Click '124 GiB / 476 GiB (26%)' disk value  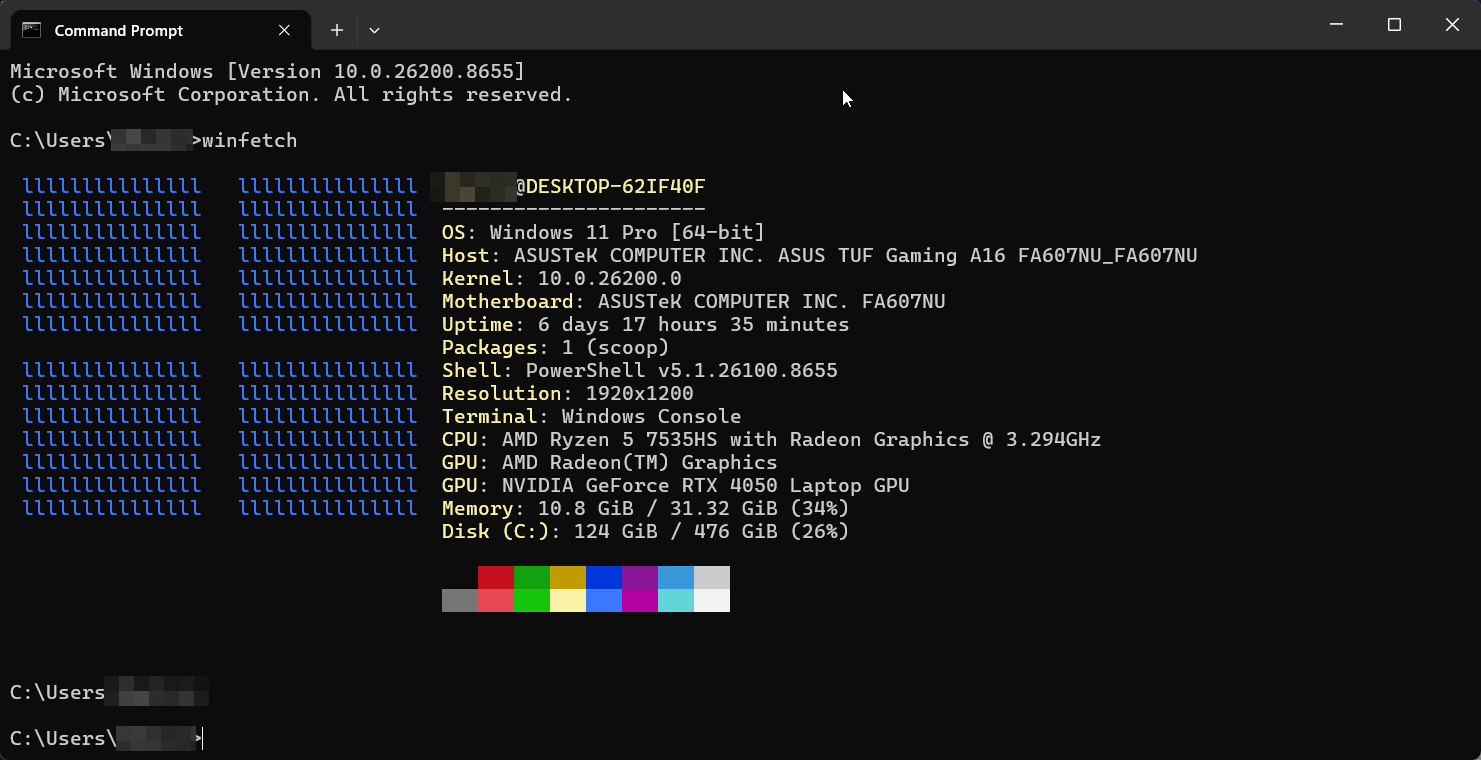coord(712,531)
